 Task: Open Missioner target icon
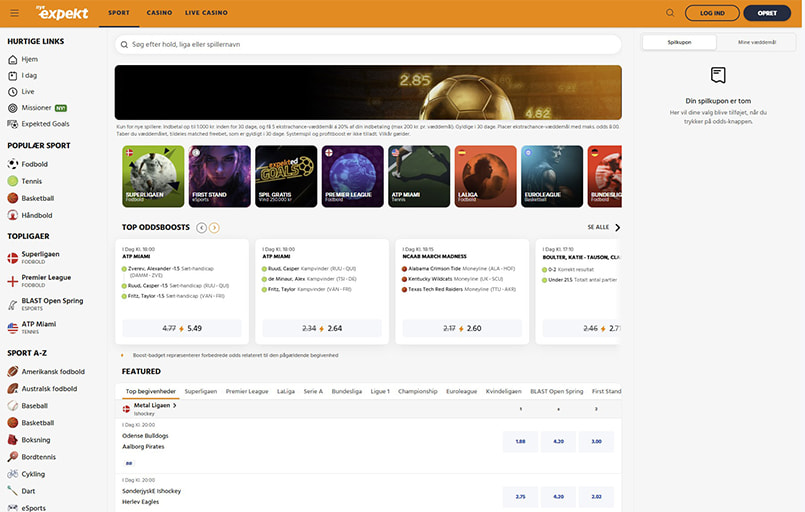tap(13, 108)
